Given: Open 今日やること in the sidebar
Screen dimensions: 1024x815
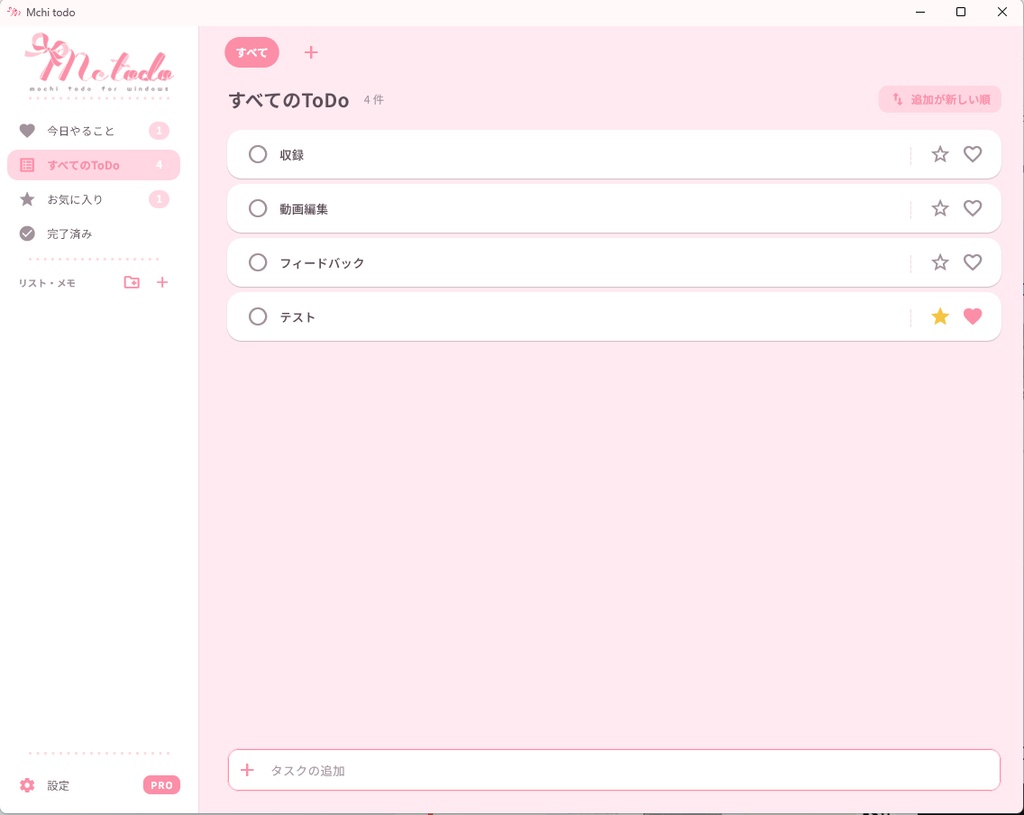Looking at the screenshot, I should pyautogui.click(x=93, y=131).
